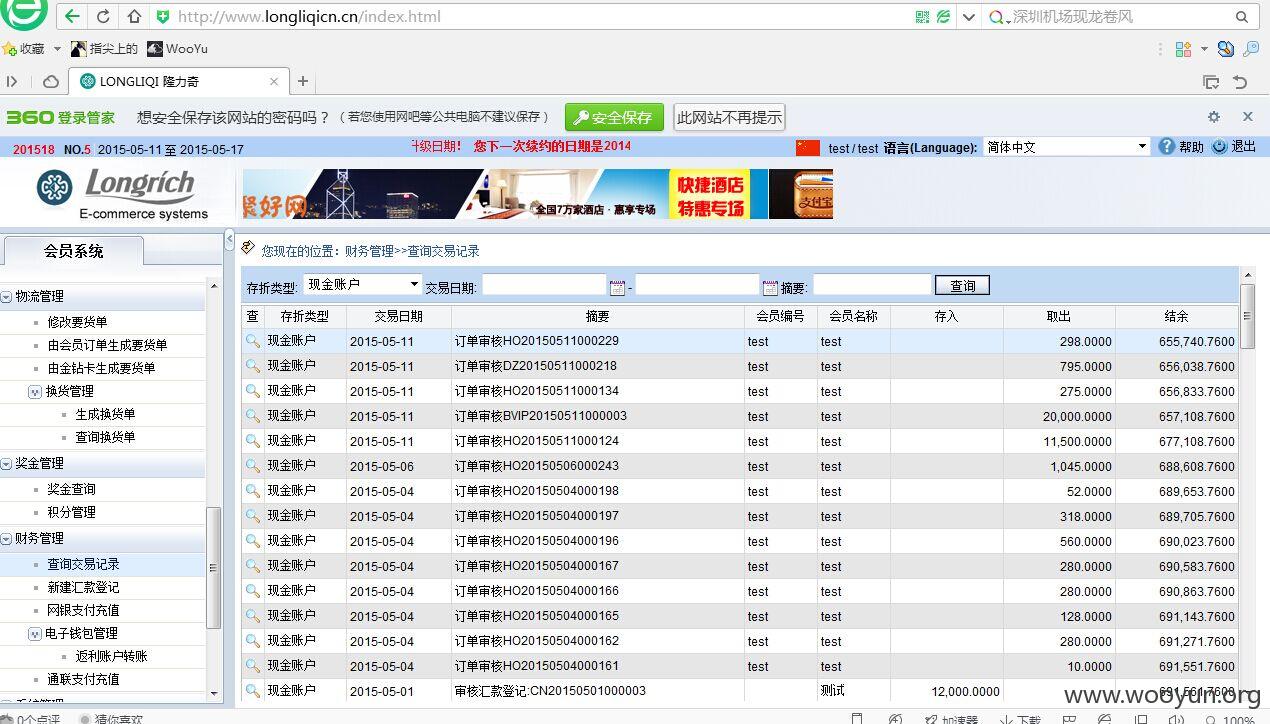
Task: Reload the page with the refresh icon
Action: tap(103, 17)
